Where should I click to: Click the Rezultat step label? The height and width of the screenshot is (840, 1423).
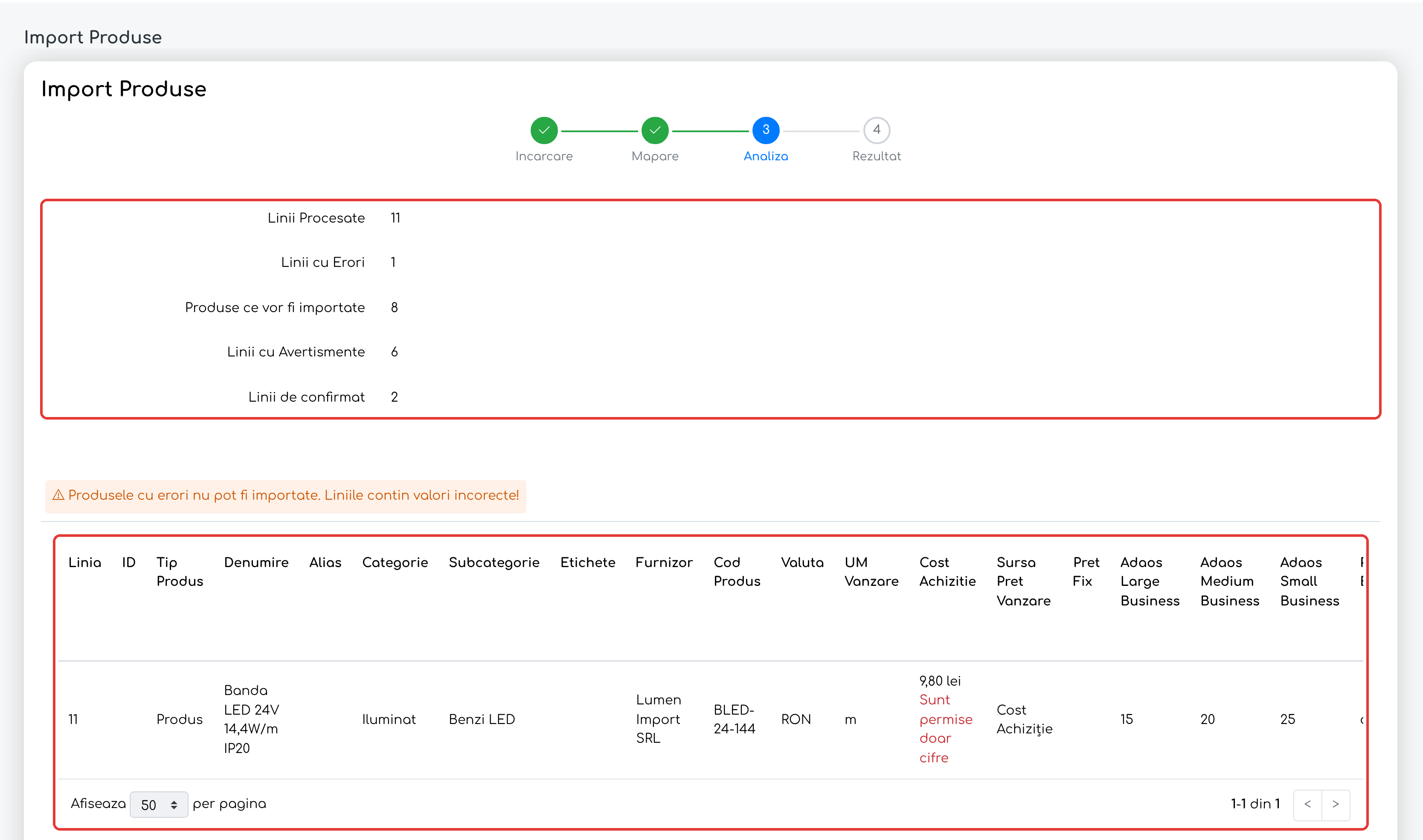(876, 156)
